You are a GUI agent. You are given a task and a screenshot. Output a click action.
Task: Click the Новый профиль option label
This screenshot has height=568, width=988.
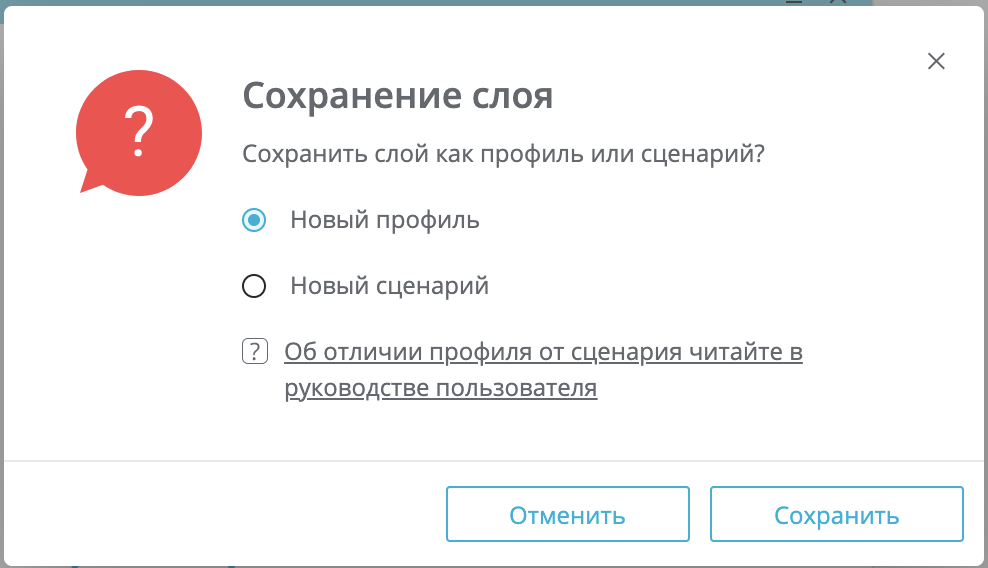point(384,220)
